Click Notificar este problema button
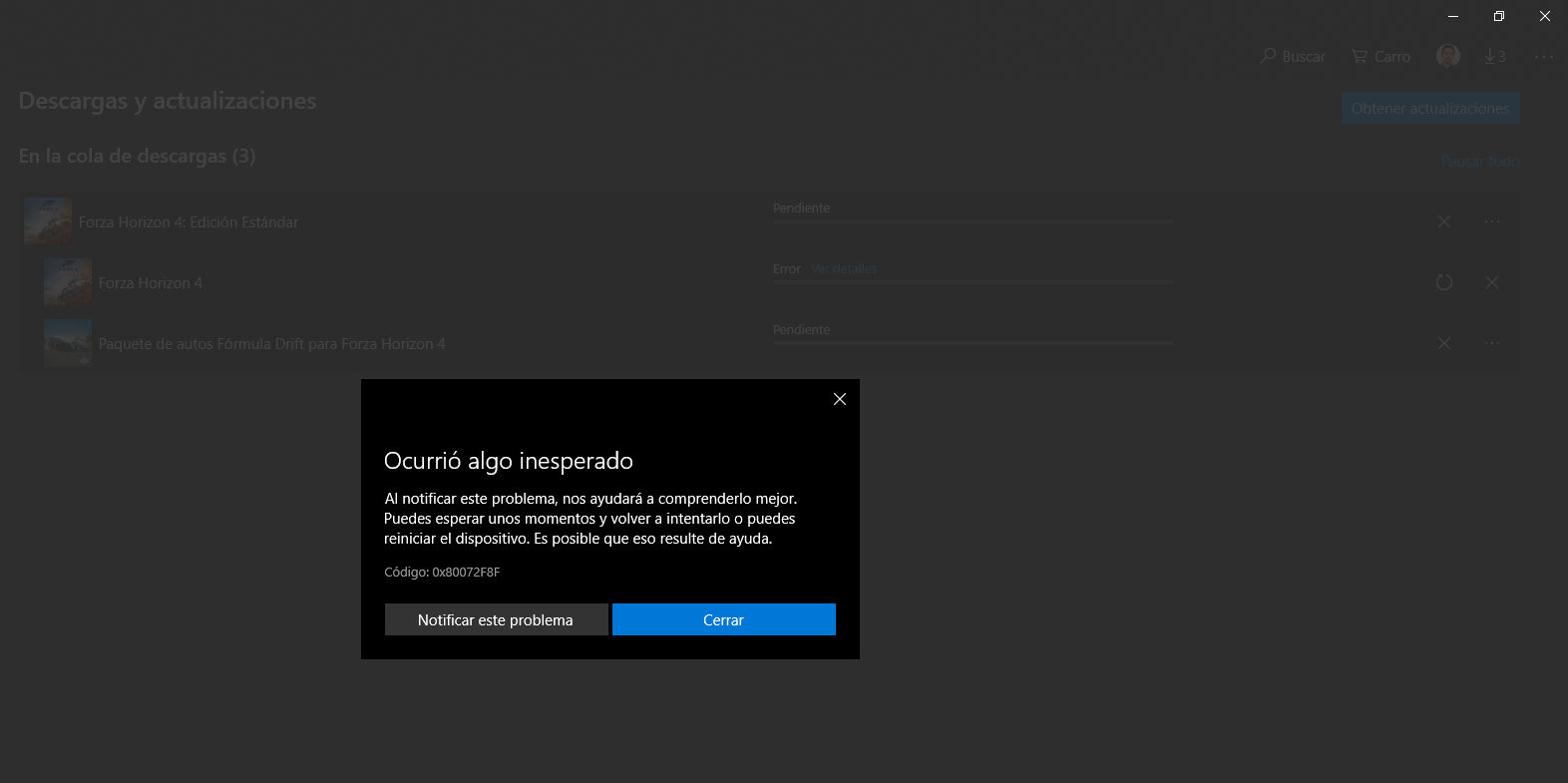1568x783 pixels. (496, 619)
